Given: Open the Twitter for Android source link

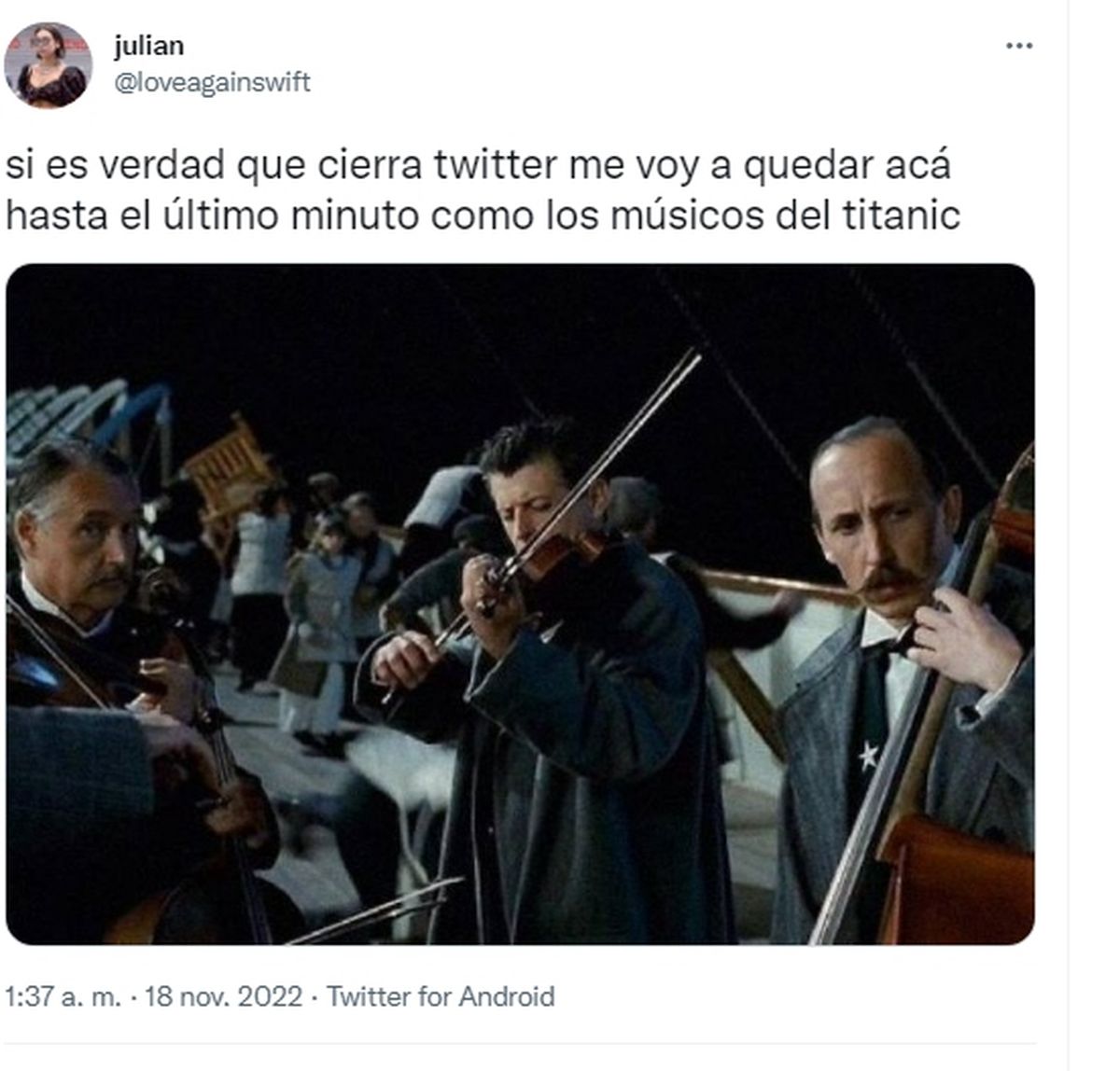Looking at the screenshot, I should [x=441, y=996].
